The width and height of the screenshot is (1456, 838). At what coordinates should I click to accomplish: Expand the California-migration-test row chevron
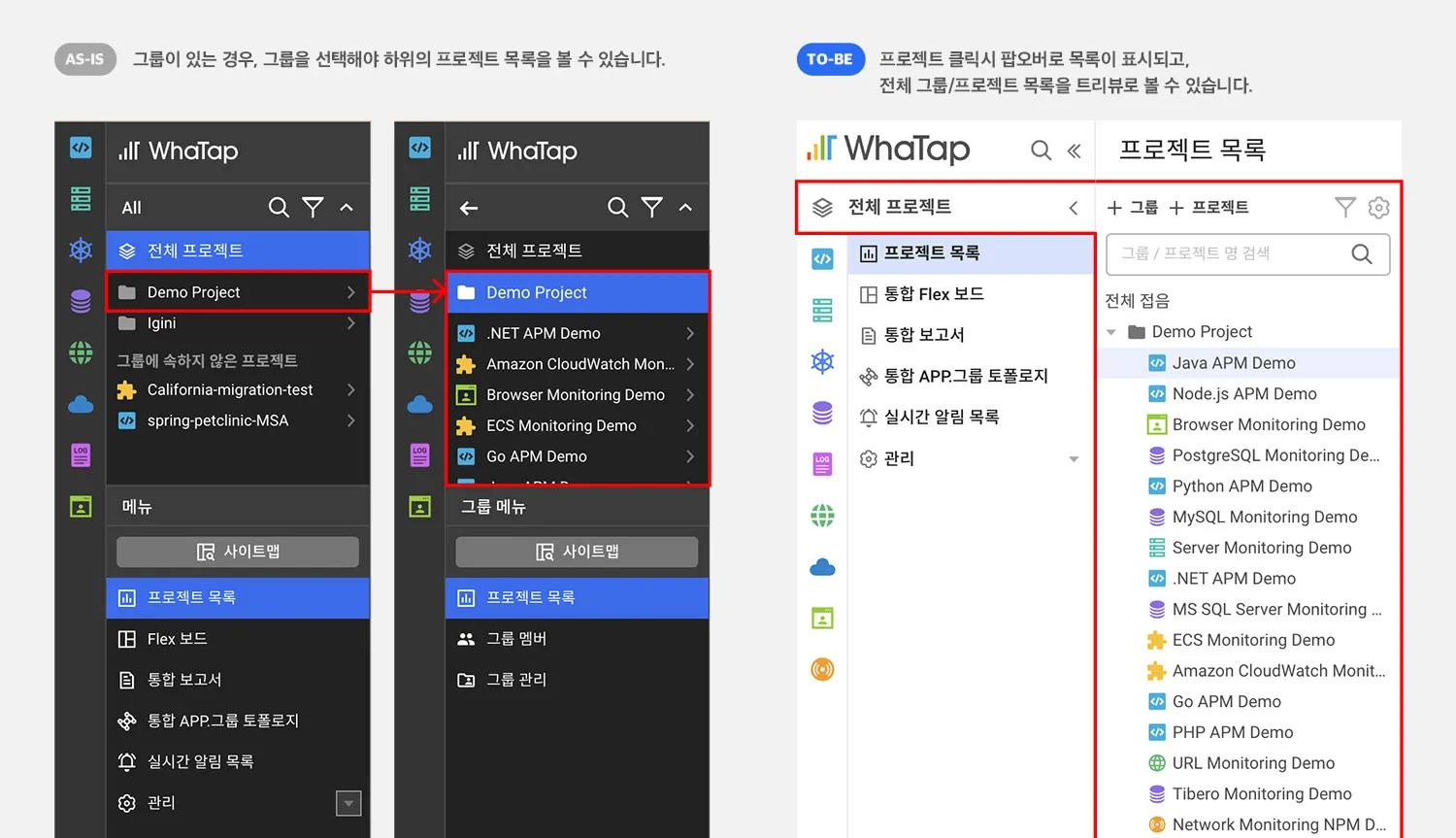pyautogui.click(x=351, y=389)
